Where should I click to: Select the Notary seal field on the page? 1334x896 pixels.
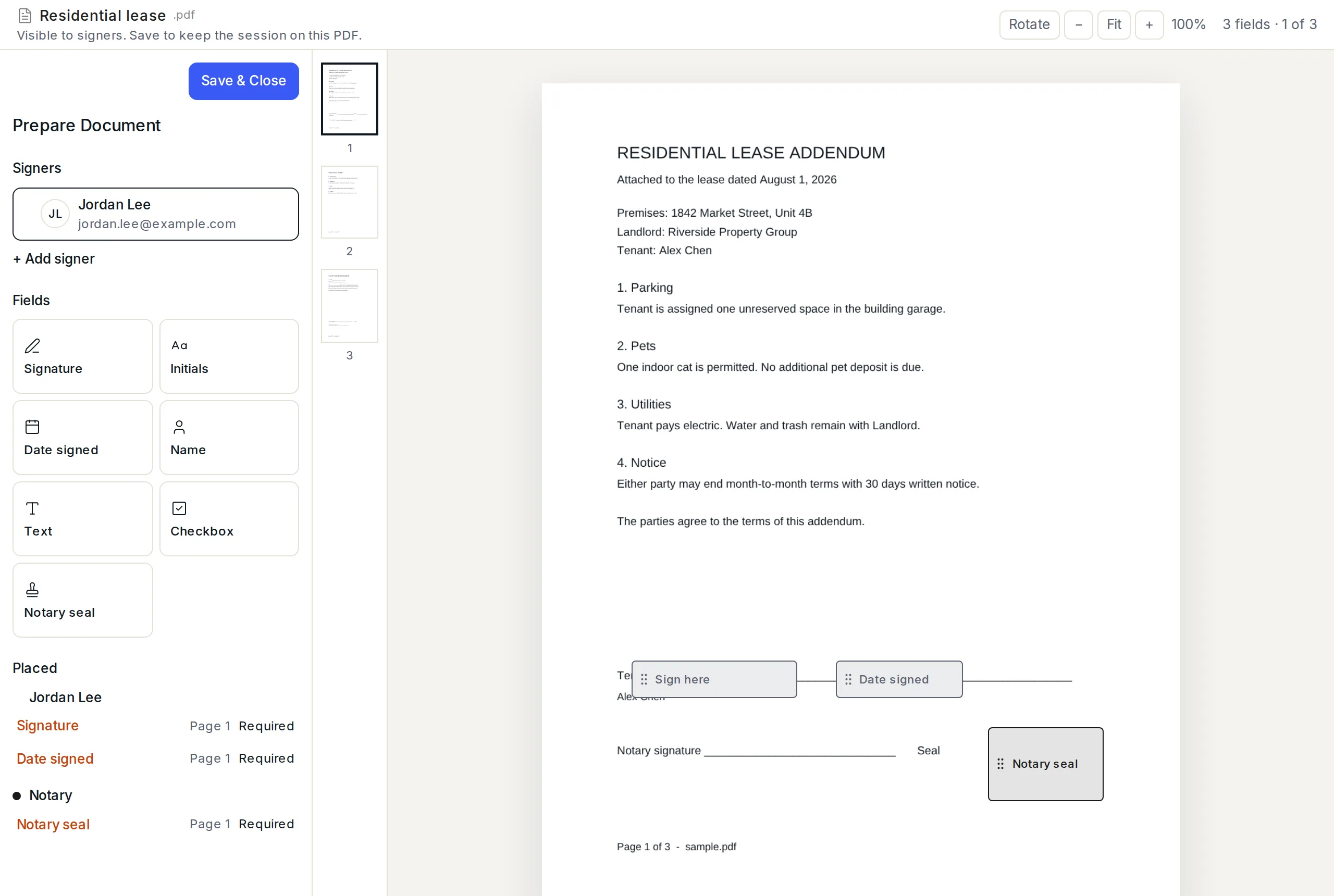(x=1045, y=764)
